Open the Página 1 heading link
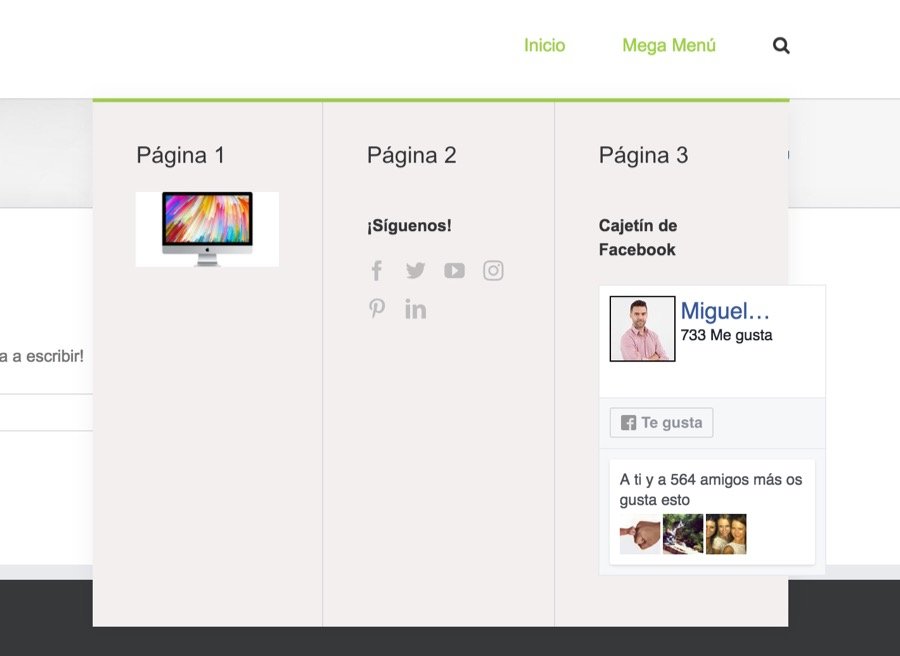 point(180,155)
